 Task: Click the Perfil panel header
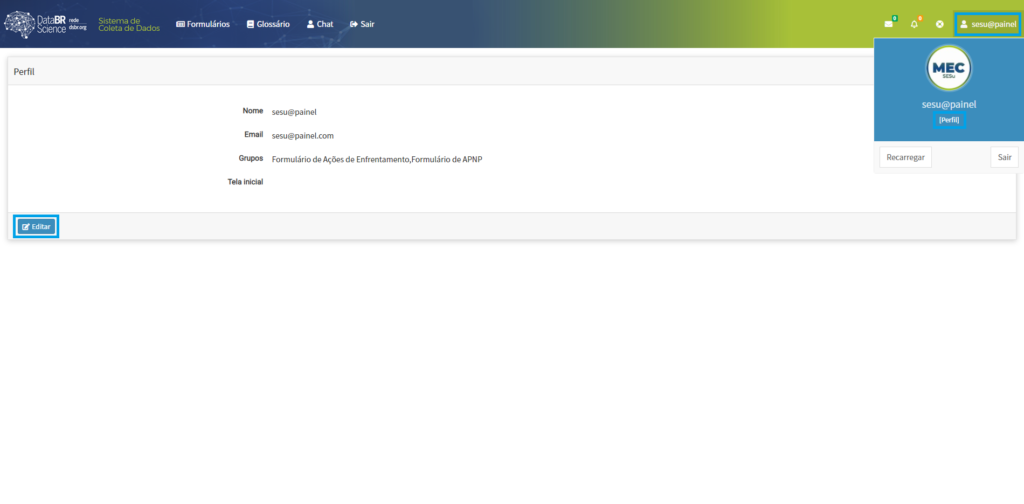tap(25, 72)
